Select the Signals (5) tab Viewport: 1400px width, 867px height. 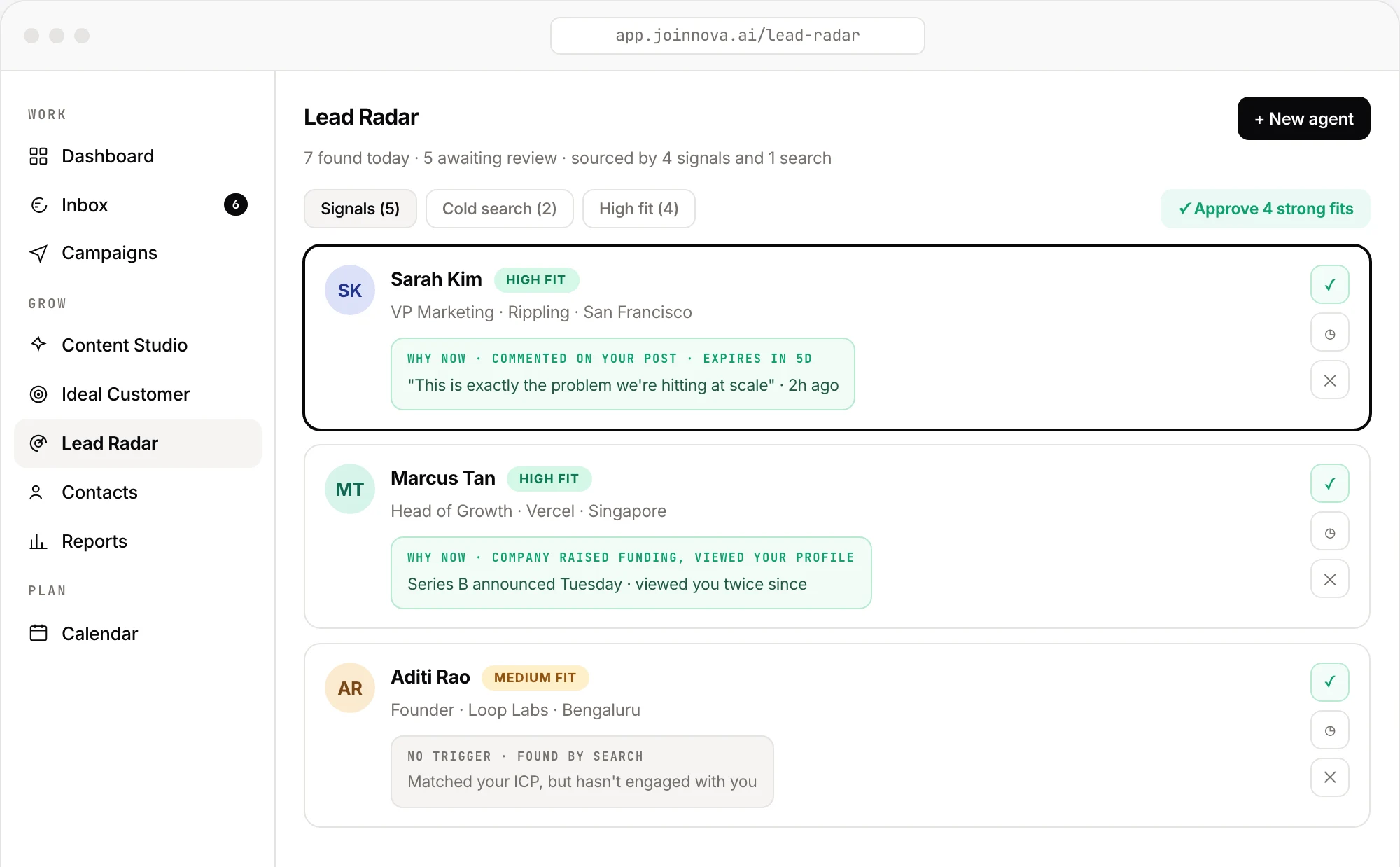360,209
